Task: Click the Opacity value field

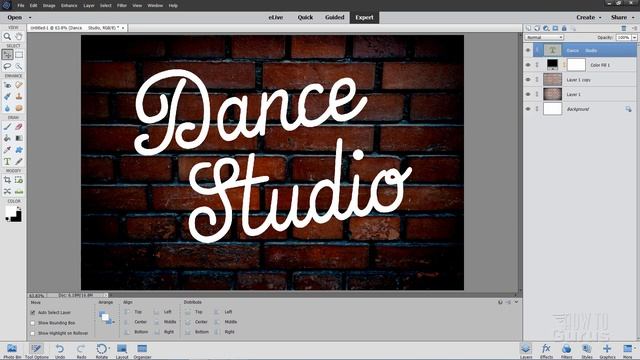Action: coord(623,37)
